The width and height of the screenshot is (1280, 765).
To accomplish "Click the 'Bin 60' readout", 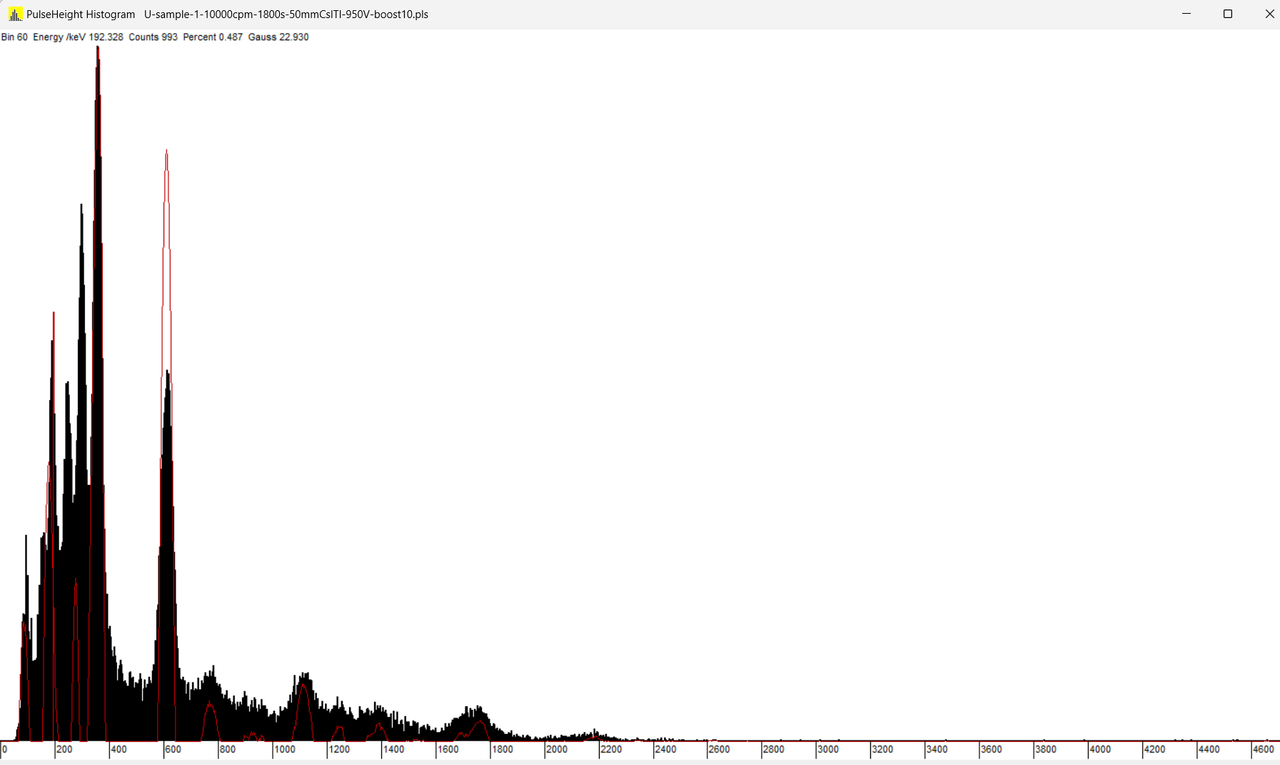I will 15,37.
